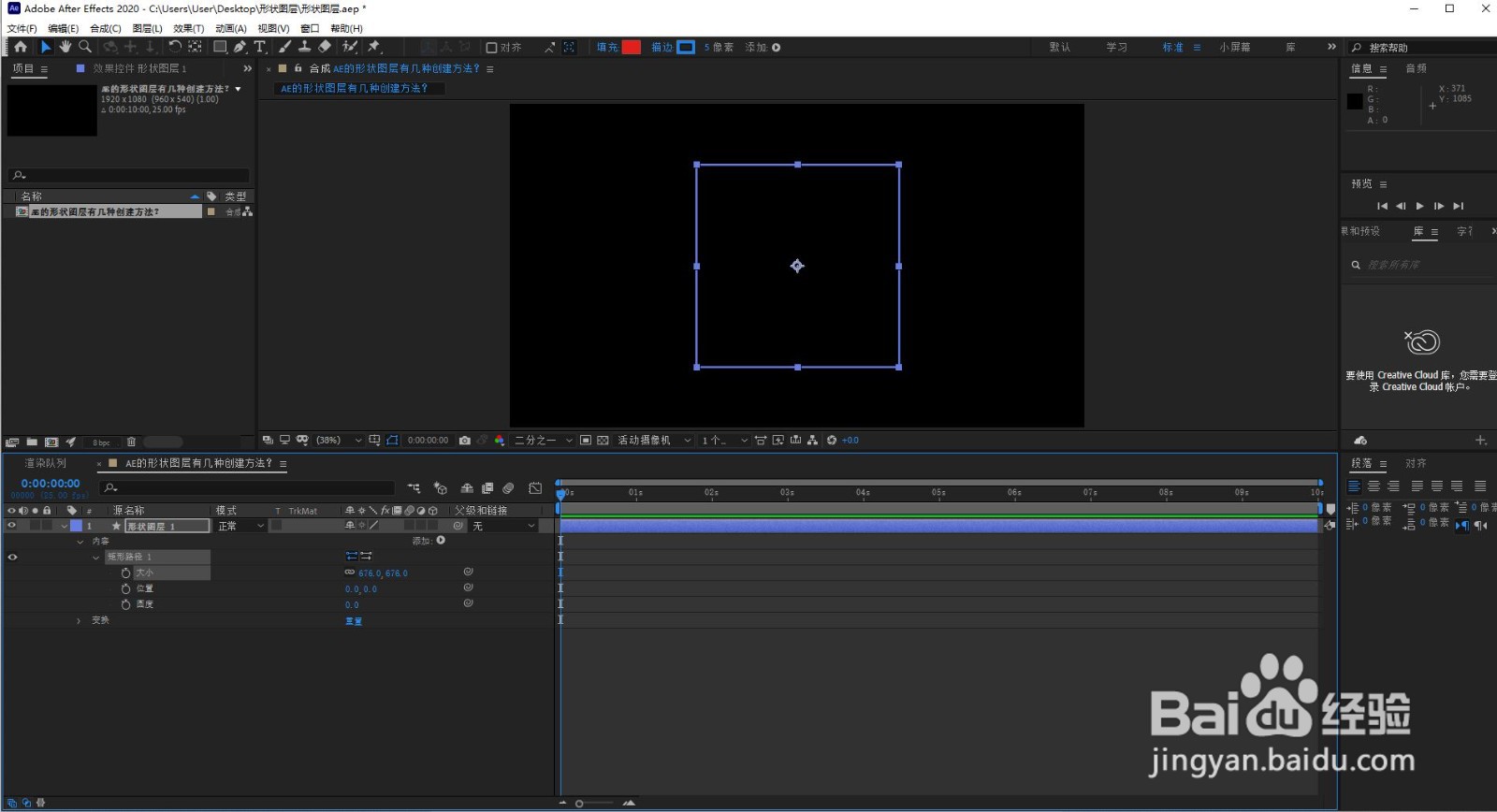Open the Graph Editor icon in timeline

(535, 488)
